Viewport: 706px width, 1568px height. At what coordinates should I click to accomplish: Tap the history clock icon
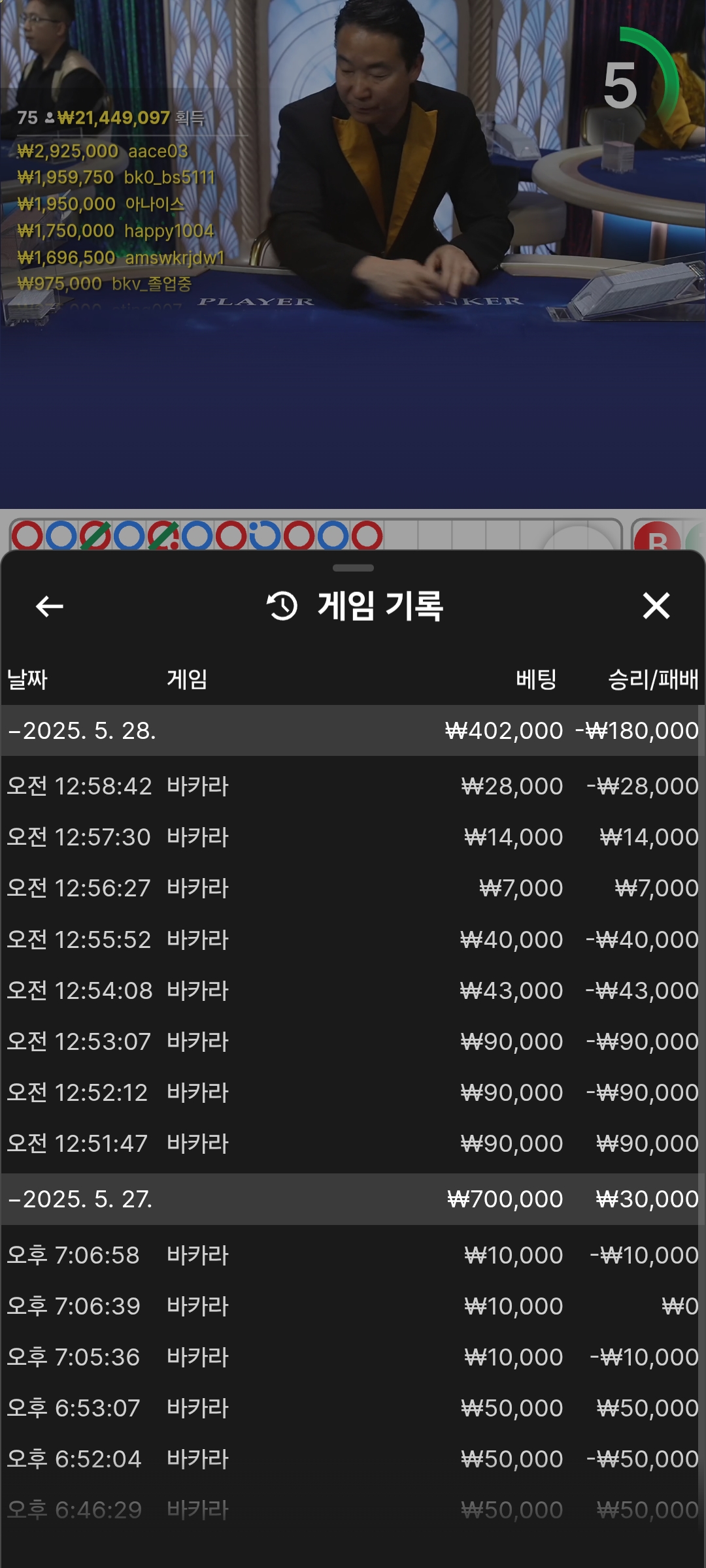(282, 606)
